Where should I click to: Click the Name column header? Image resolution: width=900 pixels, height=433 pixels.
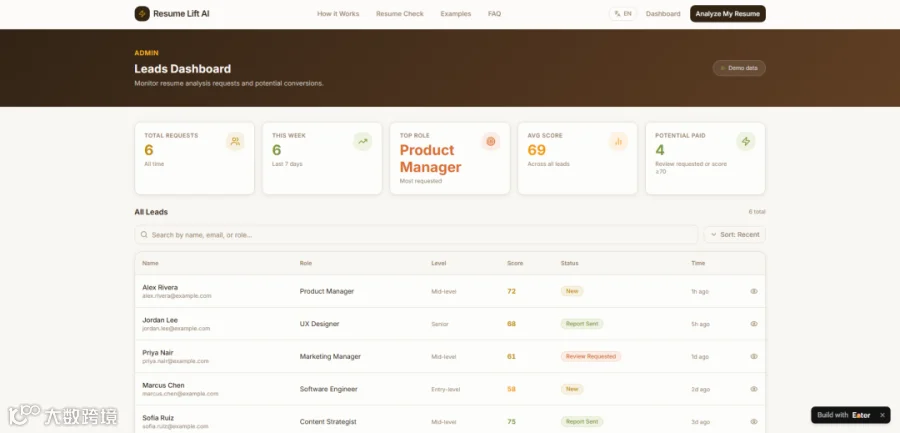[x=150, y=263]
